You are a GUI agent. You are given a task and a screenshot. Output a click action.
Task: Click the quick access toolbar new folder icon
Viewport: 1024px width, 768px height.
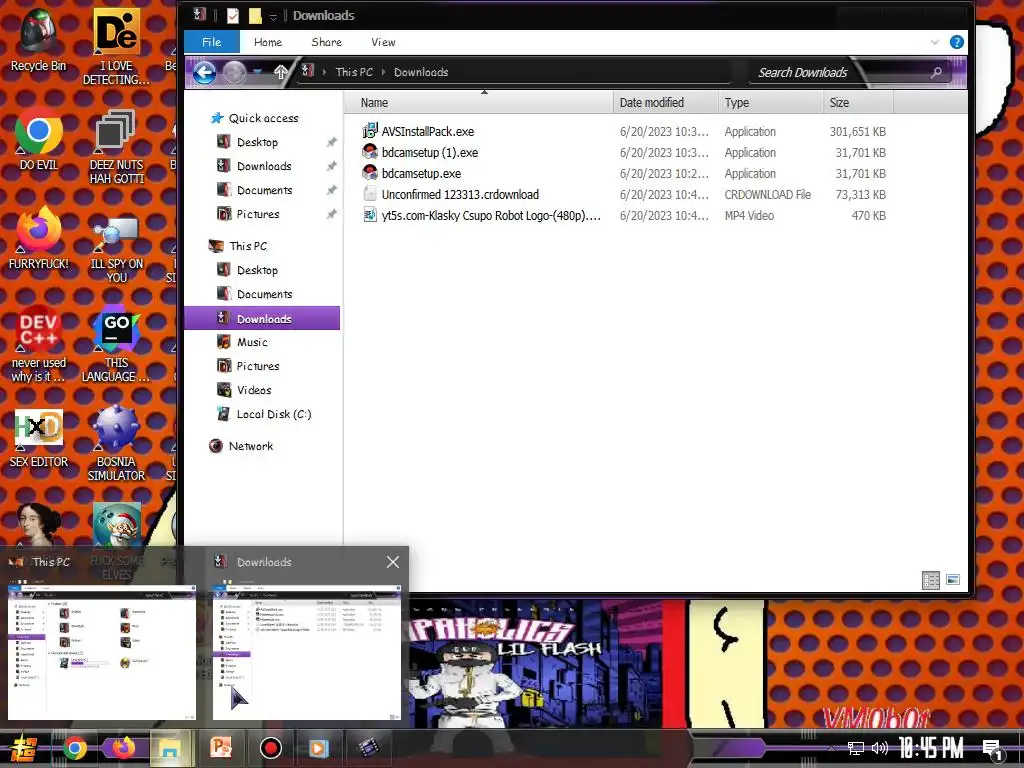(x=255, y=15)
